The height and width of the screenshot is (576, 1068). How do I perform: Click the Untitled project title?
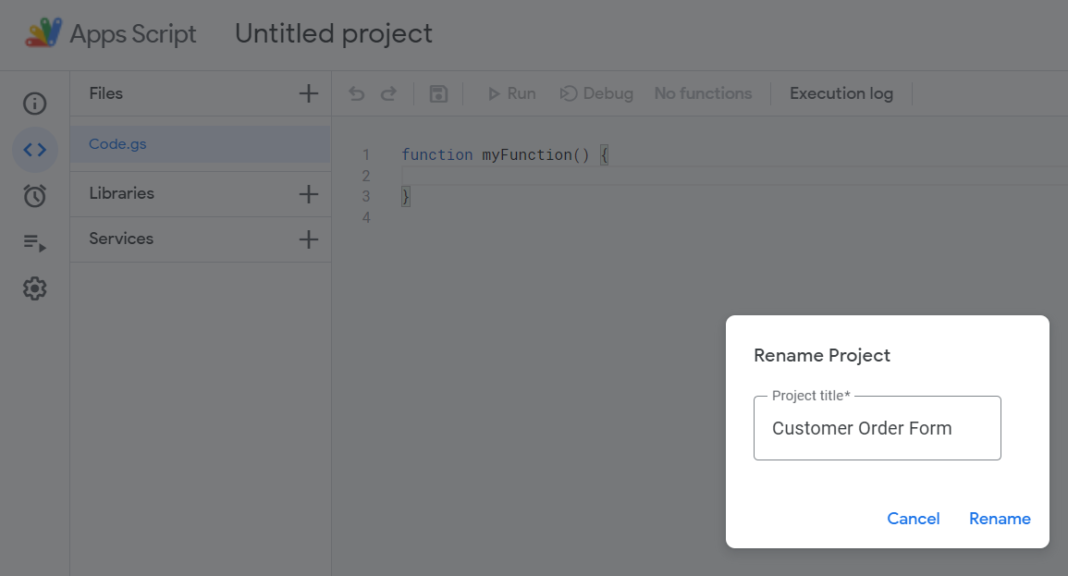[x=334, y=33]
